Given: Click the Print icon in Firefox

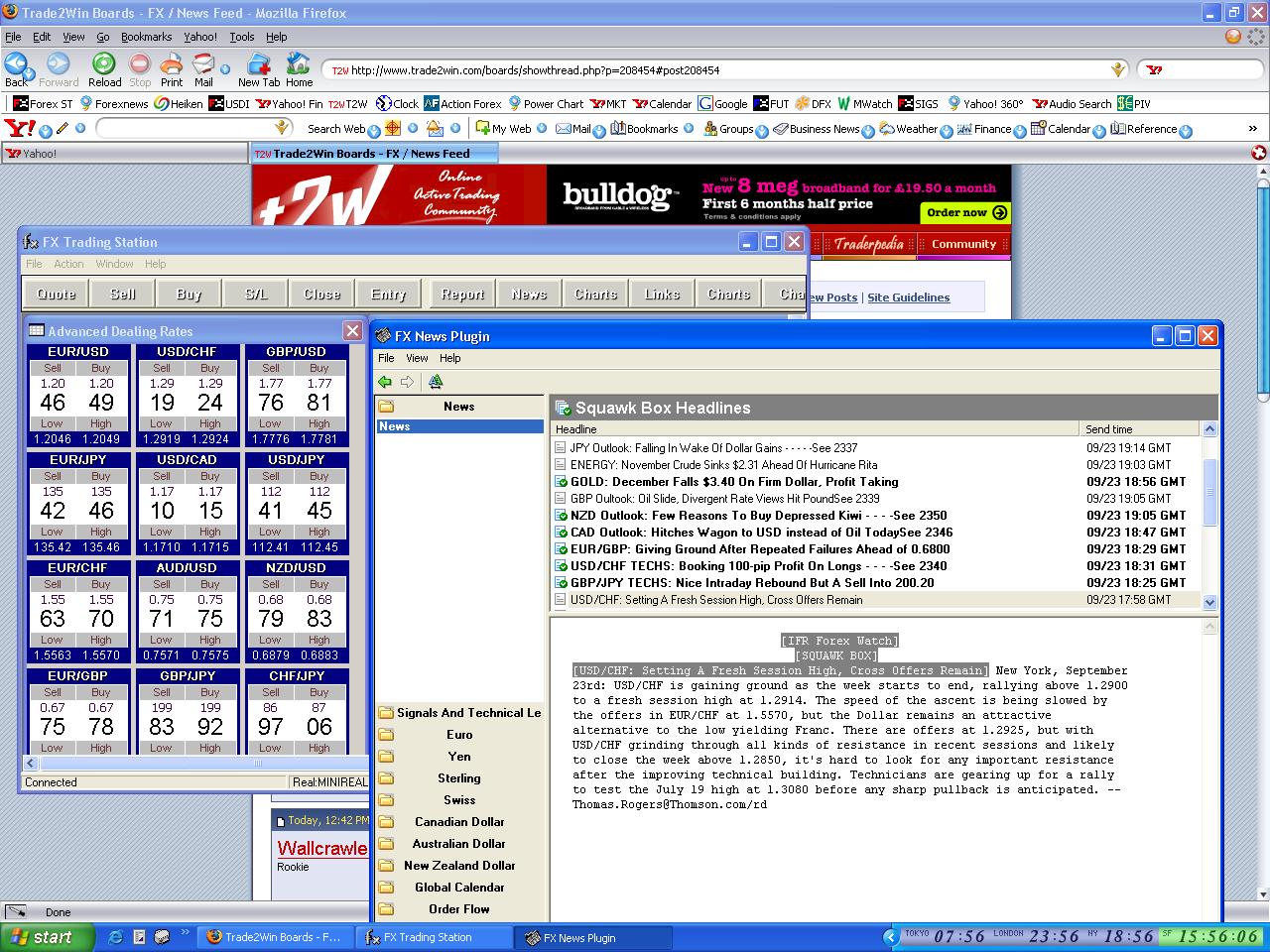Looking at the screenshot, I should [172, 64].
